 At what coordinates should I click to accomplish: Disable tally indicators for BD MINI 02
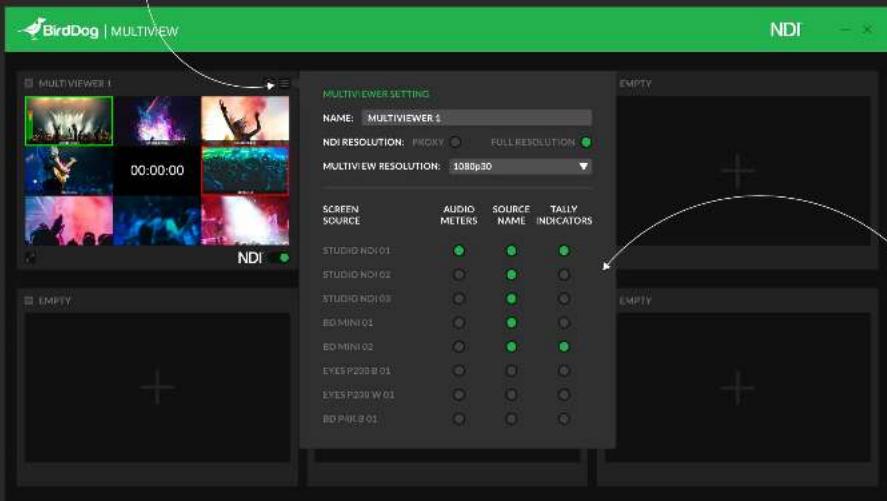click(564, 347)
